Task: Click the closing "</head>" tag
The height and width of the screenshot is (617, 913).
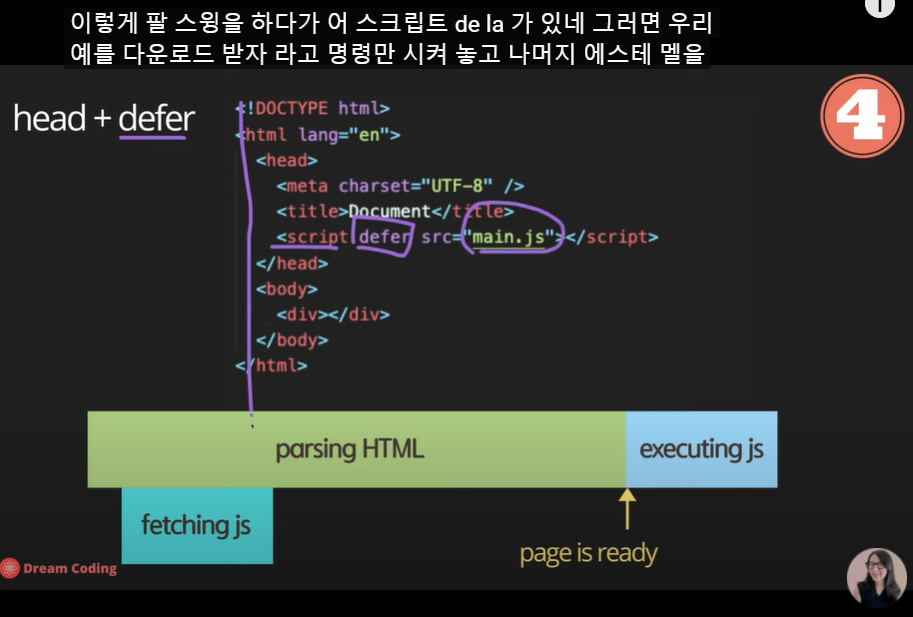Action: tap(292, 263)
